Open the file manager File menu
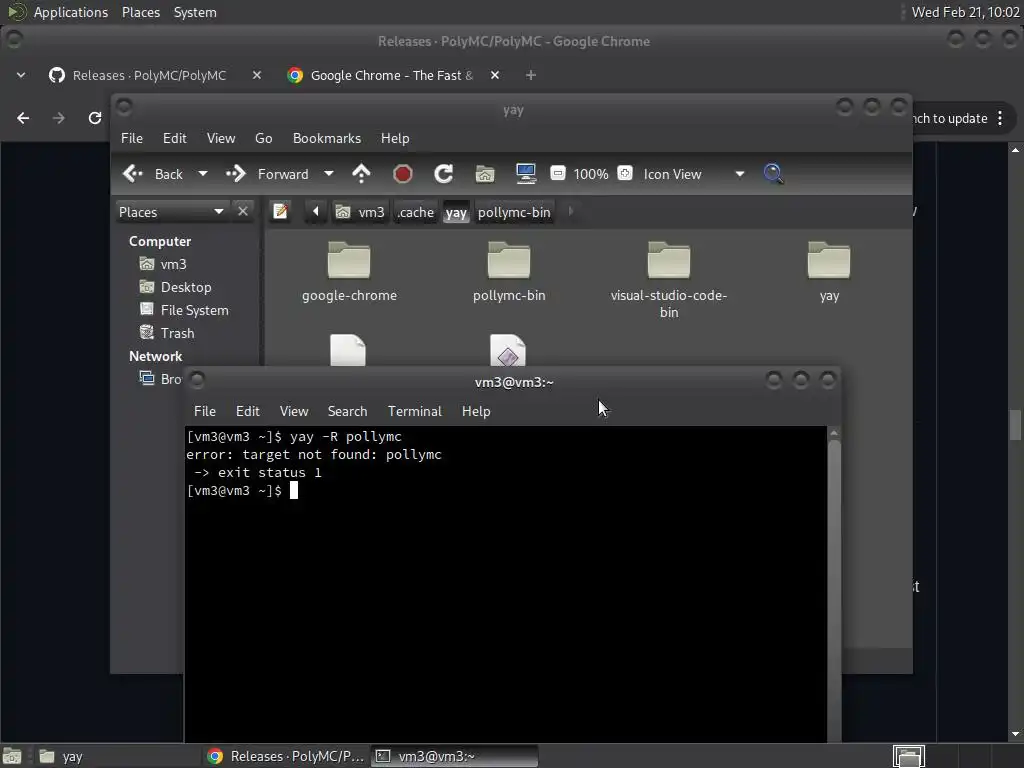This screenshot has height=768, width=1024. coord(131,138)
